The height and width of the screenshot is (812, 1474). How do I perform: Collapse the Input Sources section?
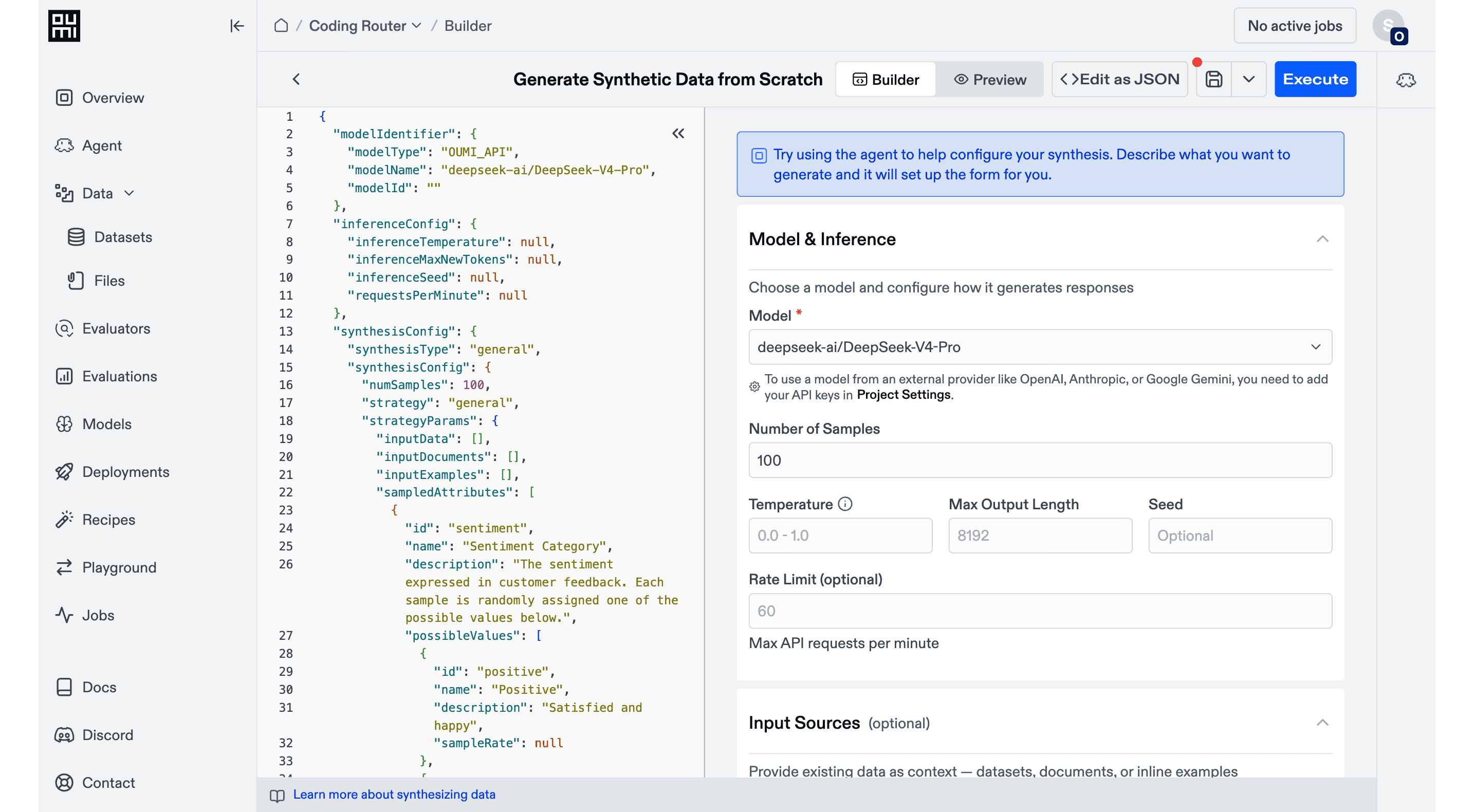click(1322, 723)
